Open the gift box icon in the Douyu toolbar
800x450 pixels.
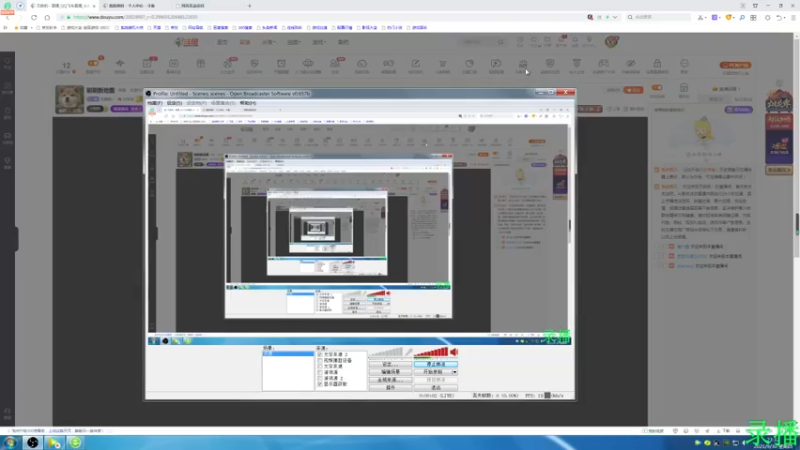click(x=201, y=63)
